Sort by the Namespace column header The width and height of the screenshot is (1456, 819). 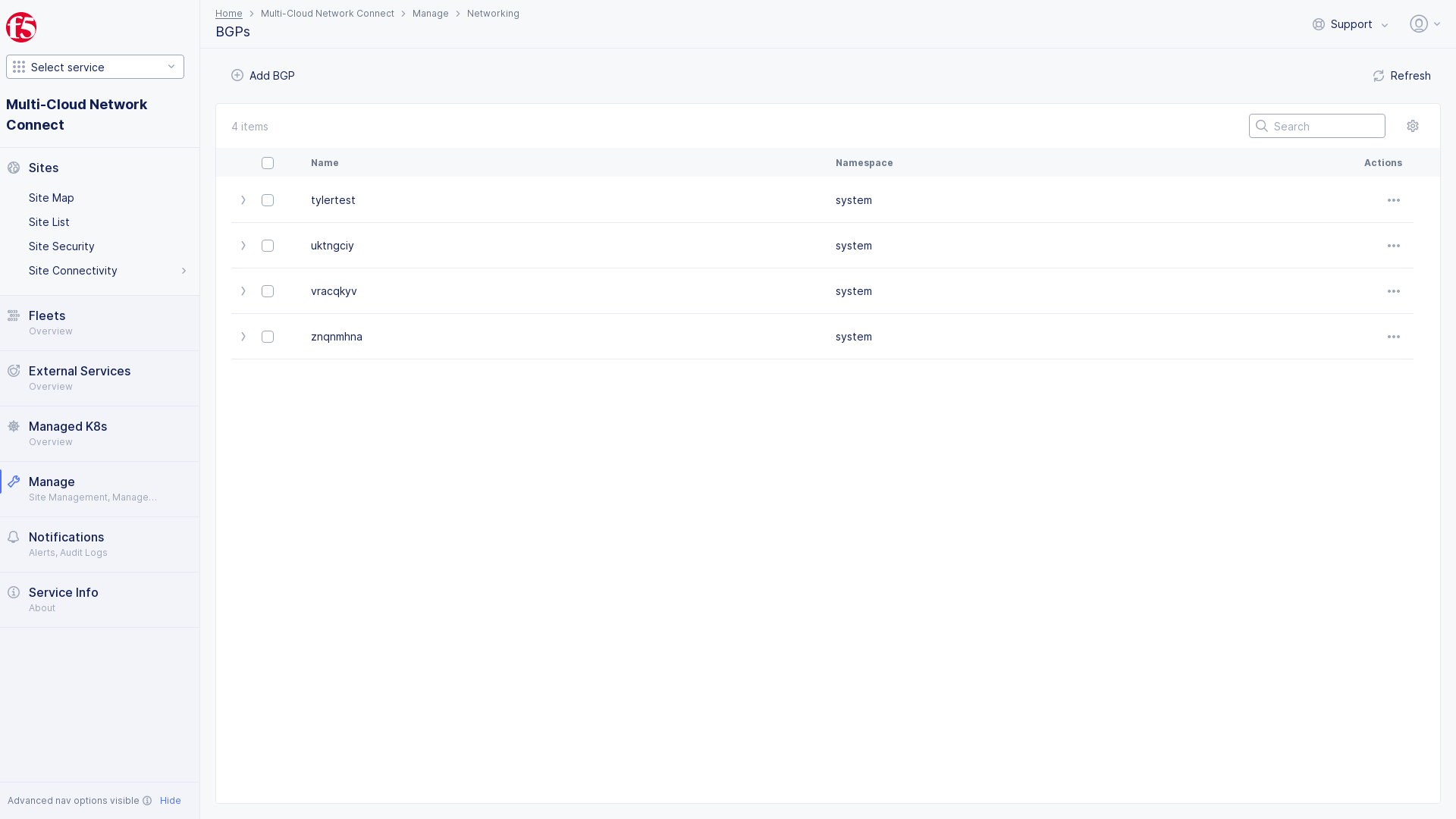pos(864,163)
